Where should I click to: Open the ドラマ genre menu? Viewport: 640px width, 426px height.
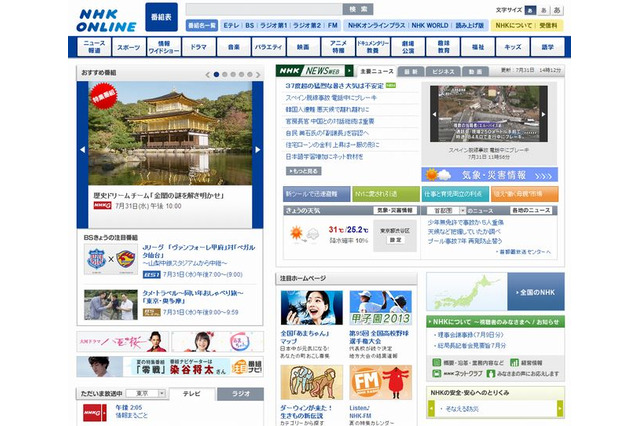pos(199,47)
